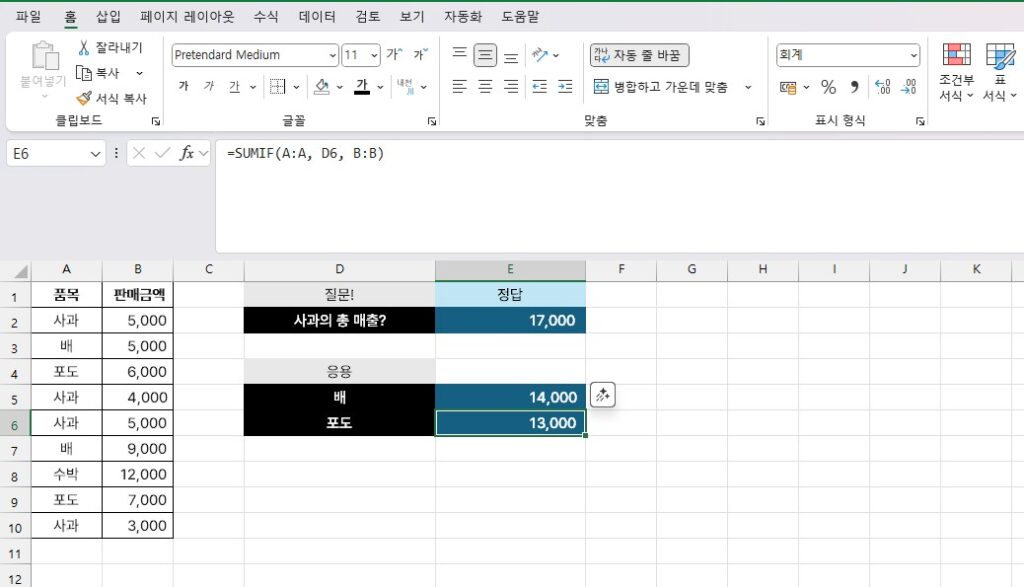Open the Pretendard Medium font dropdown
Screen dimensions: 1024x587
click(333, 55)
